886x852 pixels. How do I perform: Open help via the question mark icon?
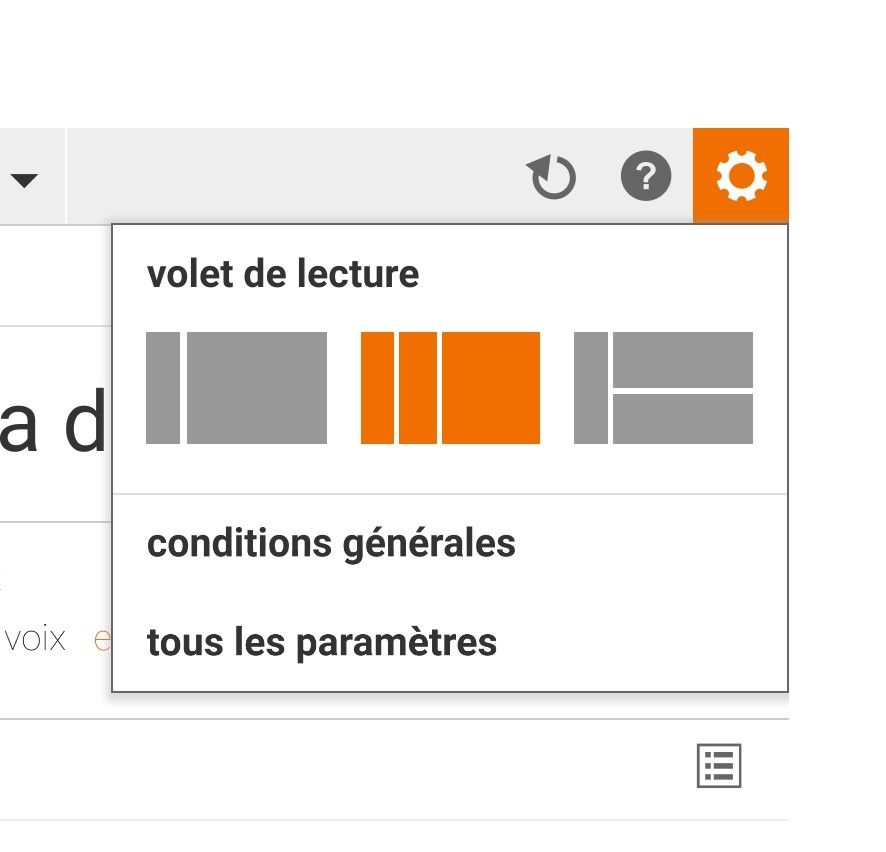point(646,177)
